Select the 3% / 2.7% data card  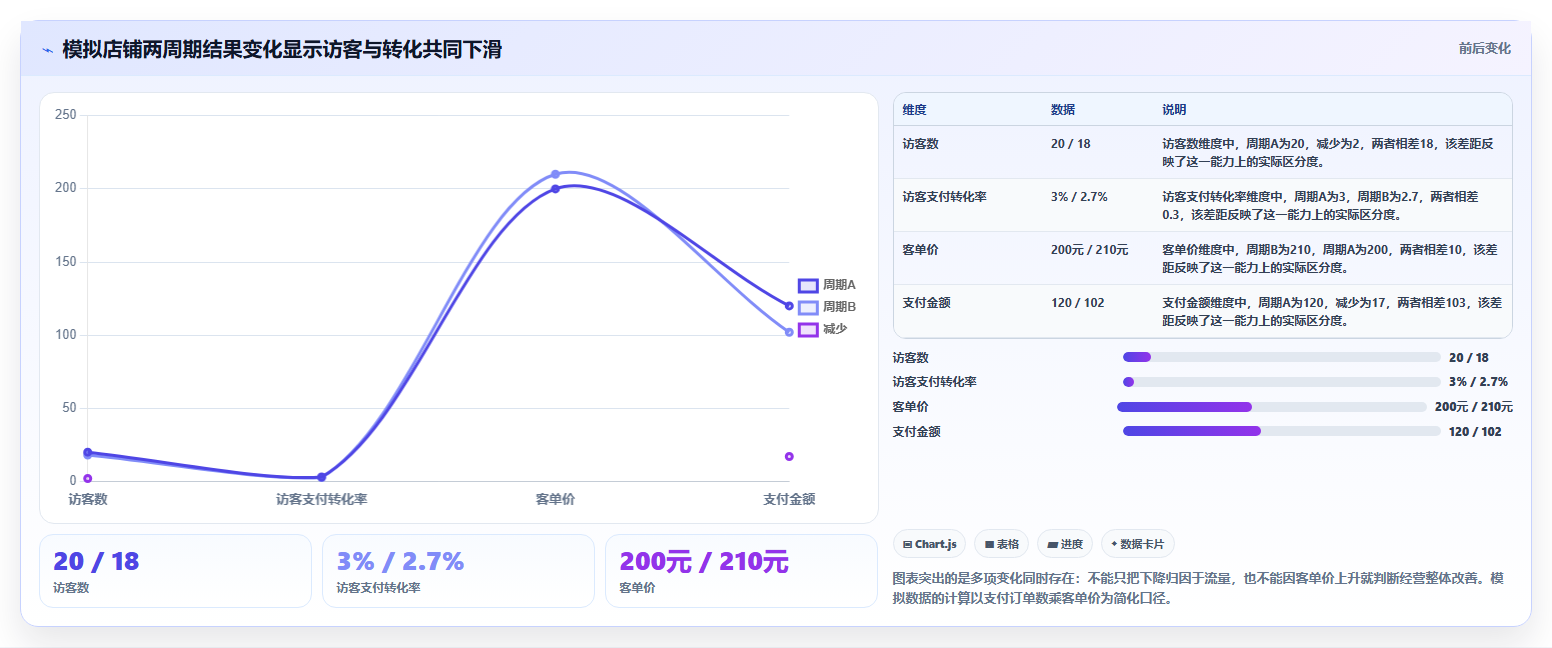(x=458, y=571)
